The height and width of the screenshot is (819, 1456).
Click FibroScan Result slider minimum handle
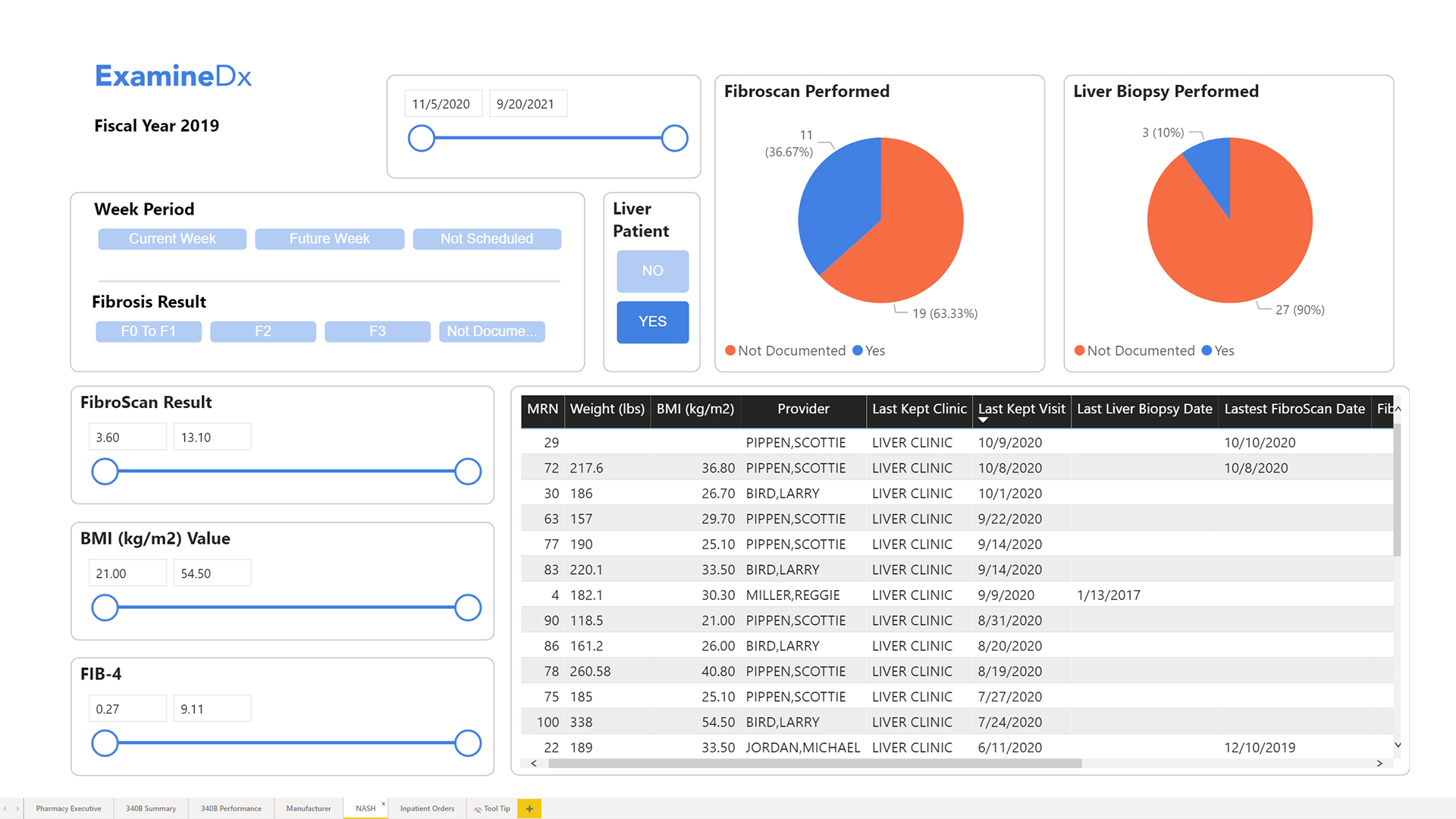(x=105, y=472)
